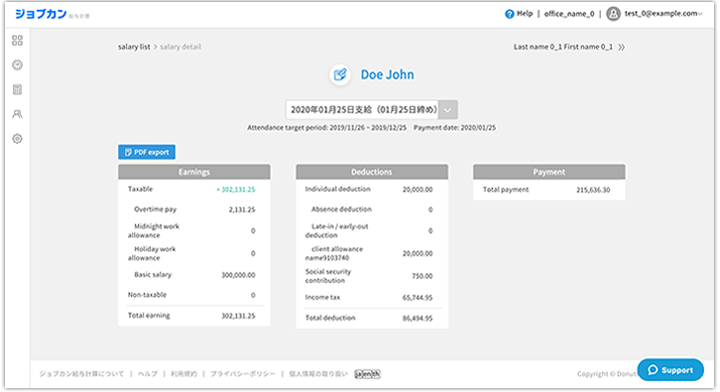Viewport: 720px width, 392px height.
Task: Open 個人情報の取り扱い footer link
Action: [318, 374]
